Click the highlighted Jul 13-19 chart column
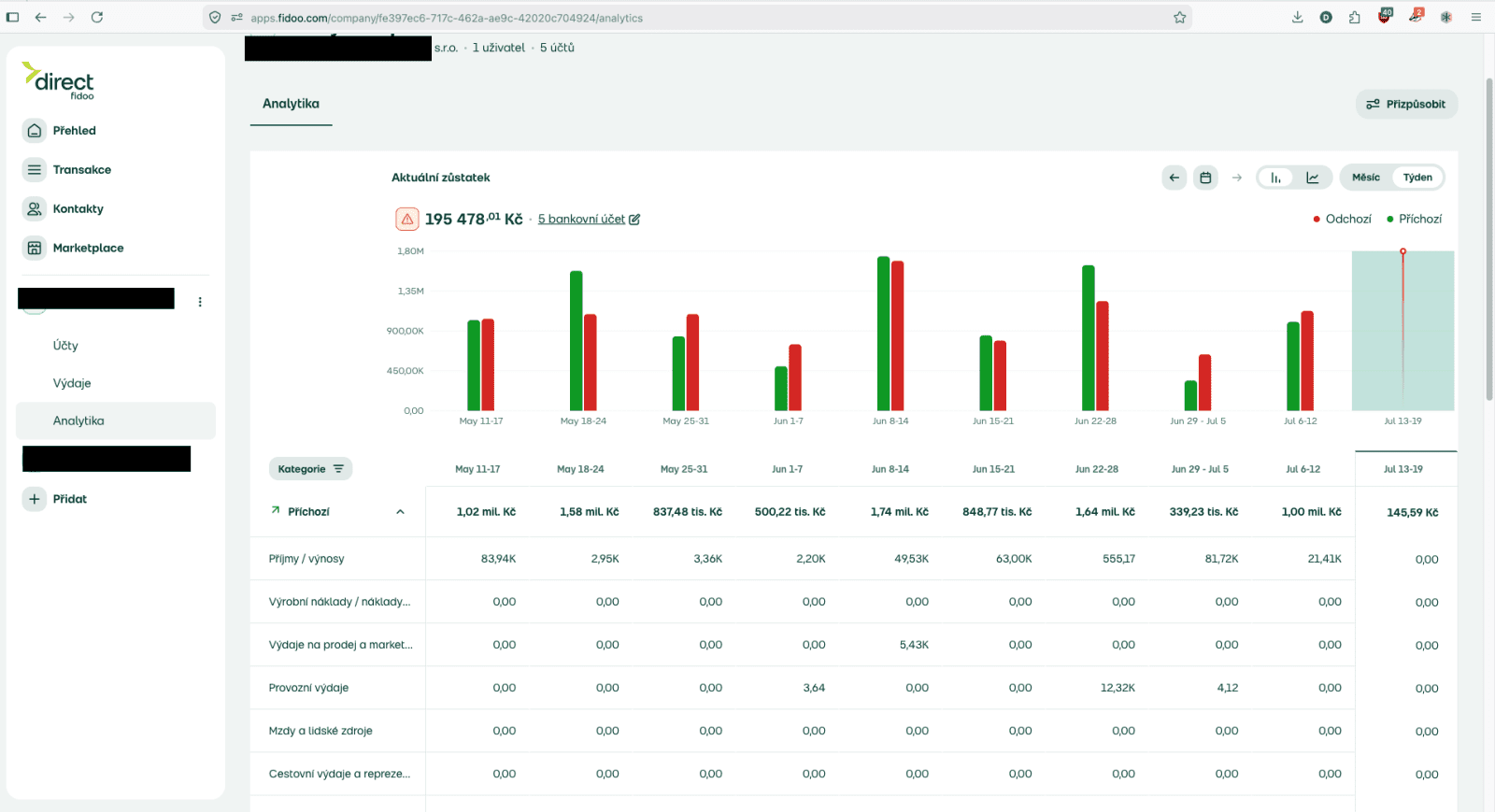1495x812 pixels. [1402, 331]
